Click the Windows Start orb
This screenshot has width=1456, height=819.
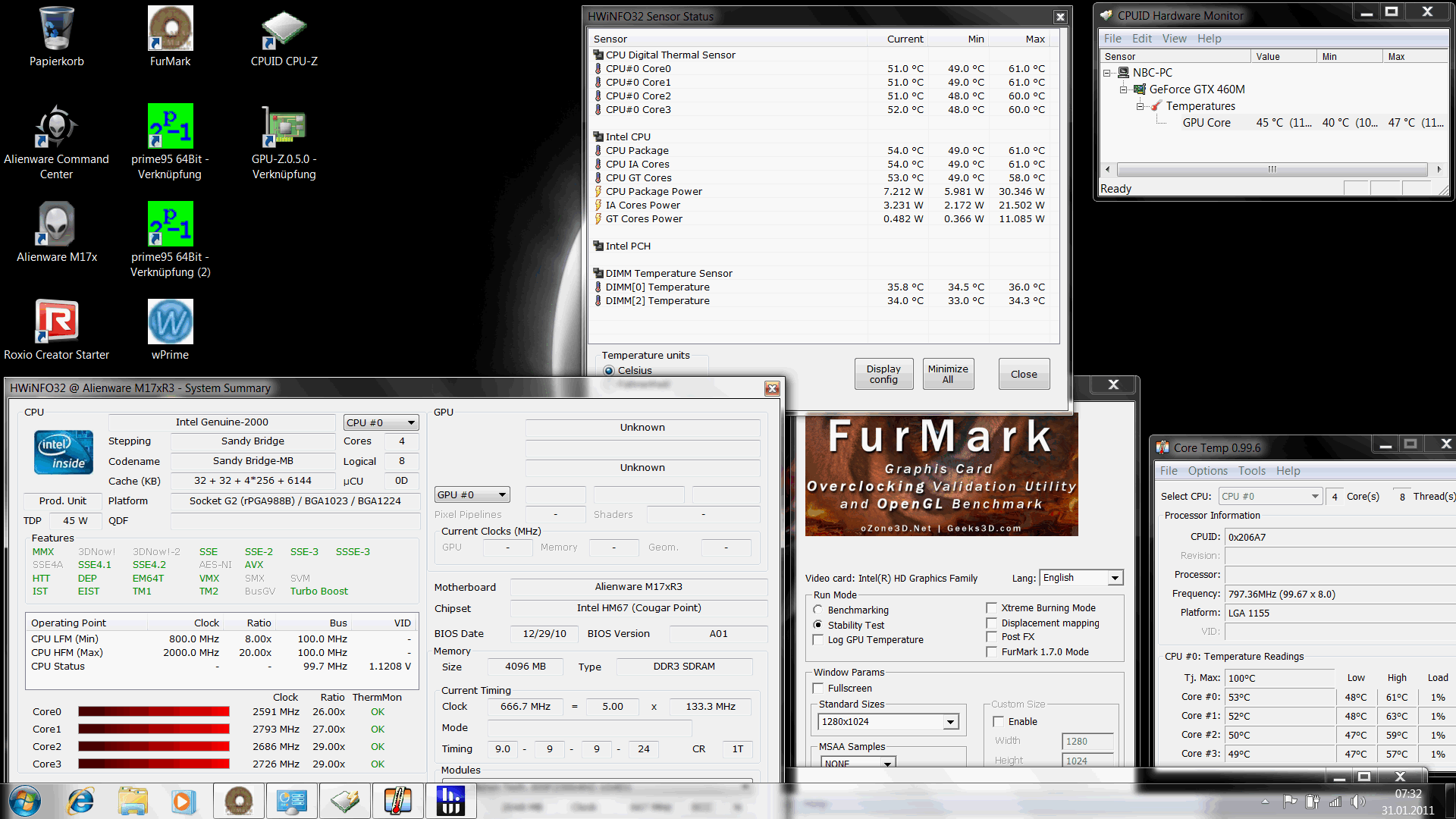point(24,801)
